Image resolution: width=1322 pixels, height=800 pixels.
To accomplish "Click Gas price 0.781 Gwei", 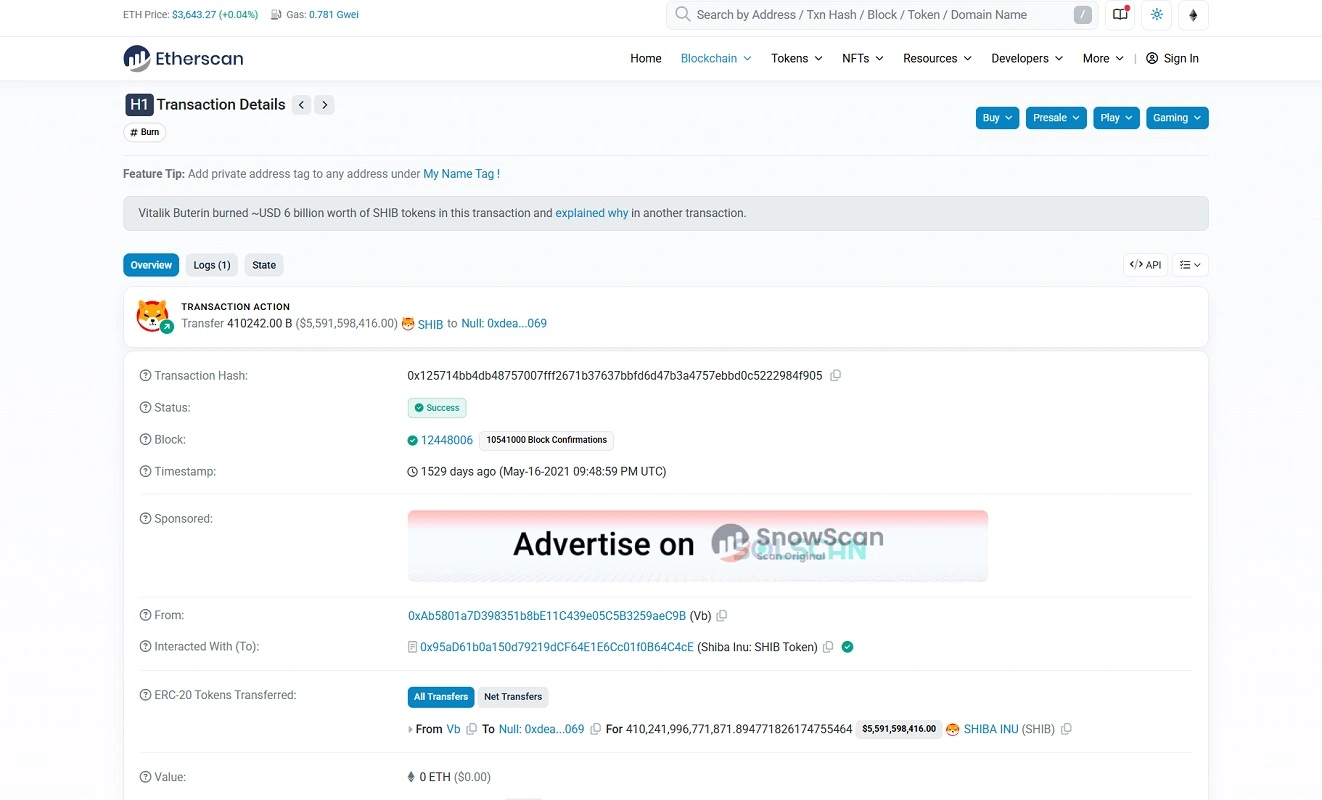I will click(x=334, y=15).
